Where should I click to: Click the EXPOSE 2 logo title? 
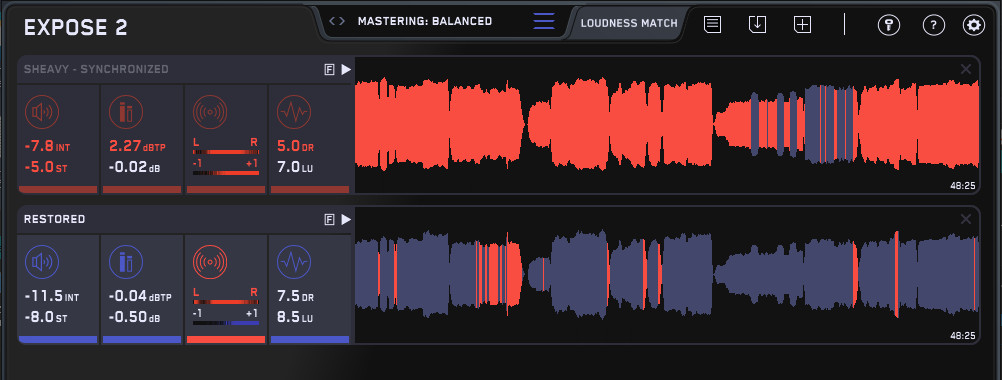click(x=75, y=27)
